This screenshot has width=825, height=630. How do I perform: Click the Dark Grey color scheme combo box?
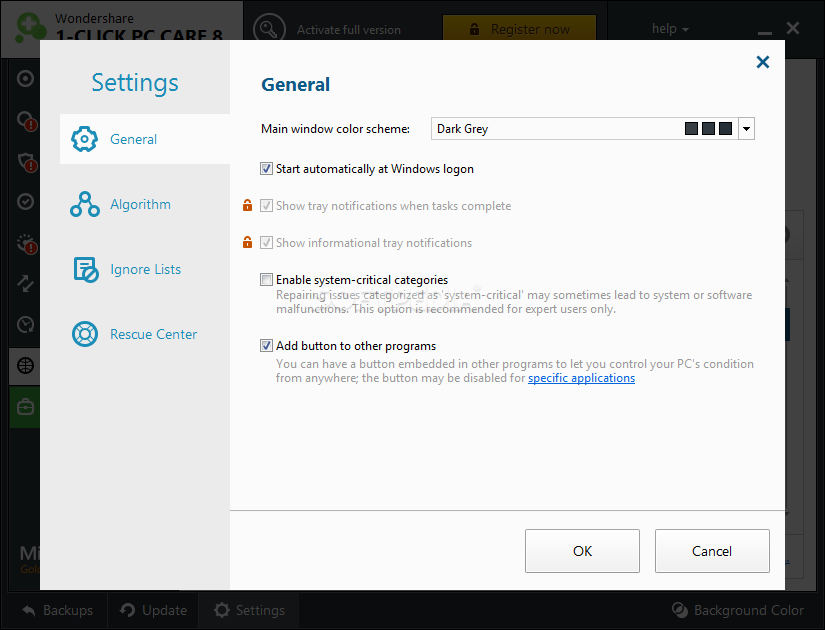(592, 129)
